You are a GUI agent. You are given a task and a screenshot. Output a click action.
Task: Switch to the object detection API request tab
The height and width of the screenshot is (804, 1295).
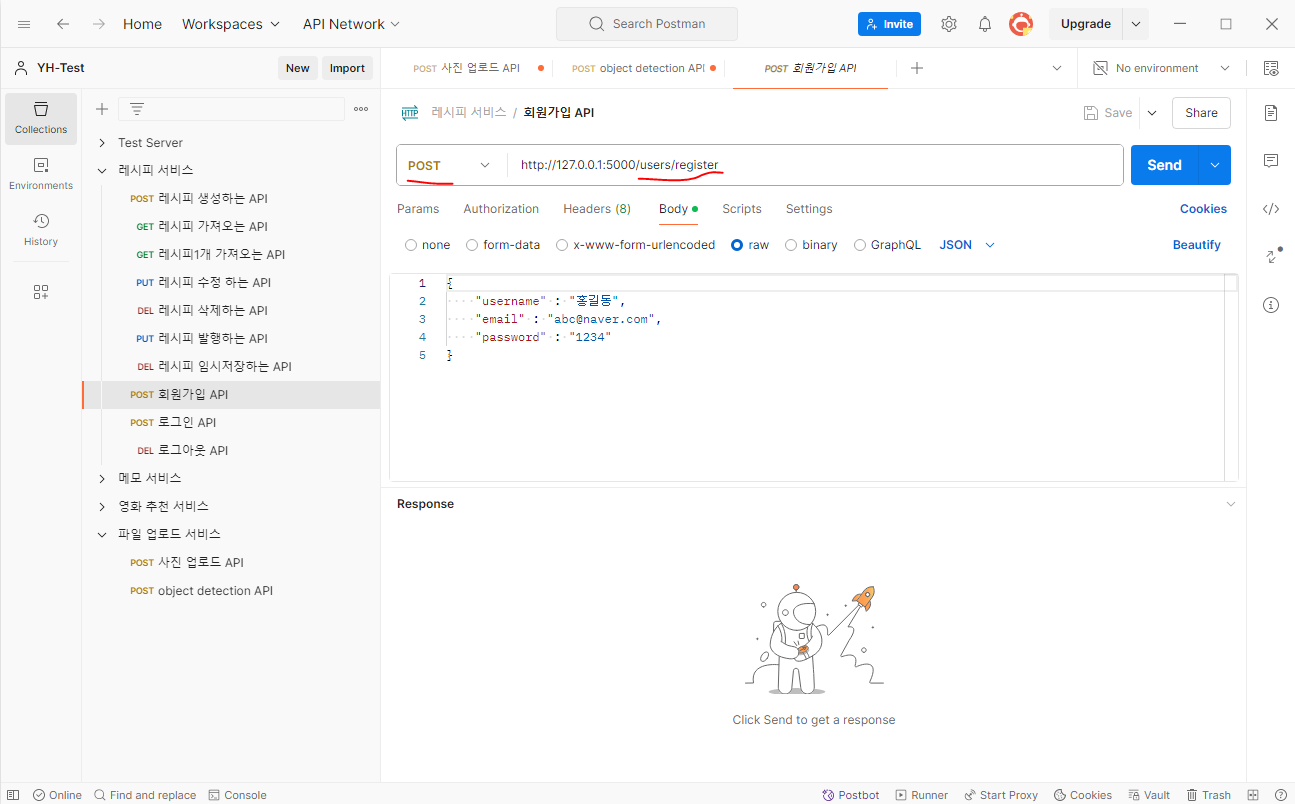coord(639,68)
